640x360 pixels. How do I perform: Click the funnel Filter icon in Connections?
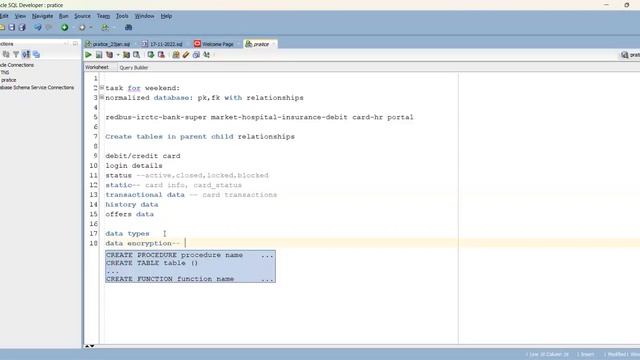(x=16, y=54)
